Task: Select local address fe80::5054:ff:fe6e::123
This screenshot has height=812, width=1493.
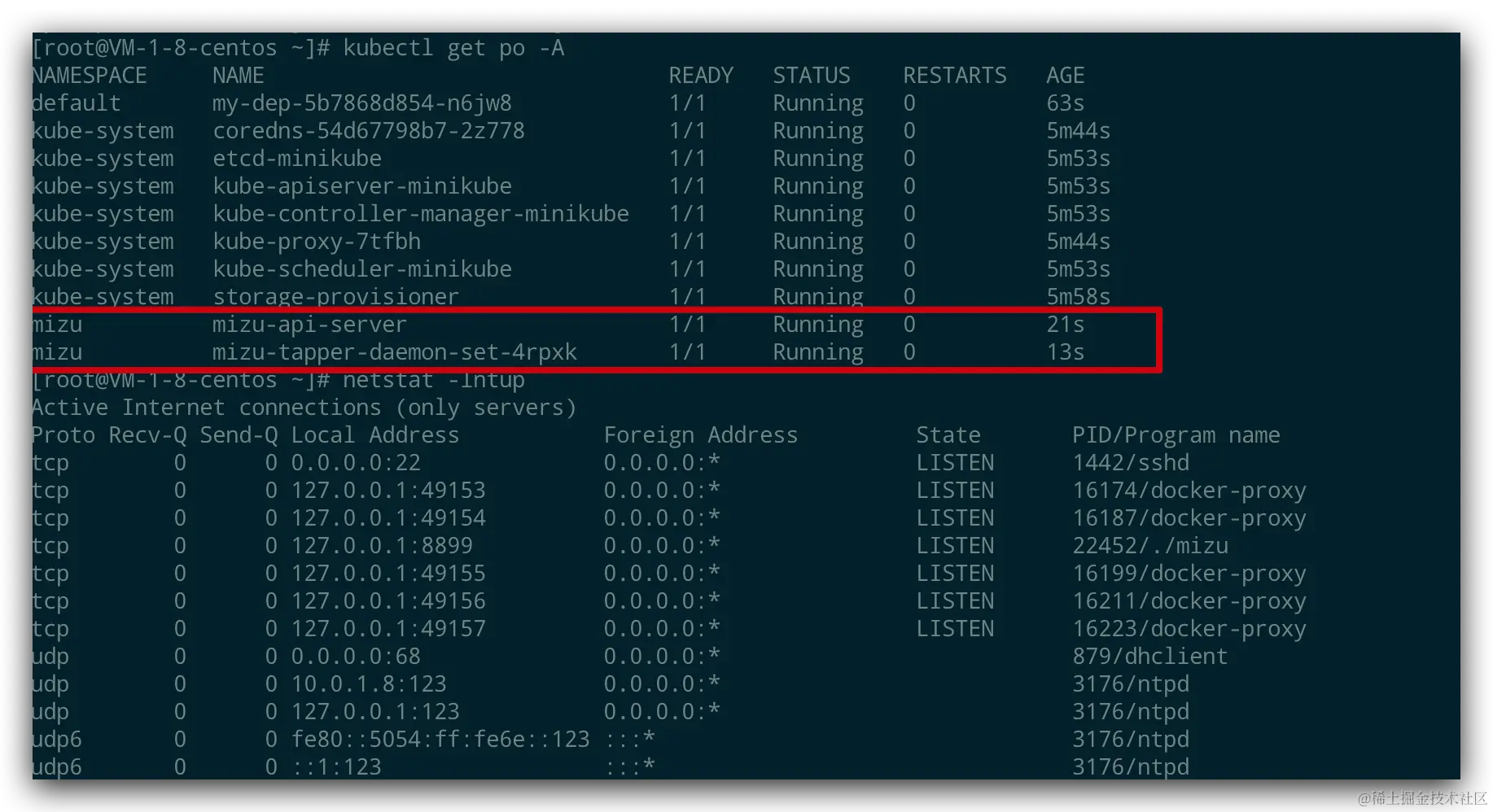Action: [440, 740]
